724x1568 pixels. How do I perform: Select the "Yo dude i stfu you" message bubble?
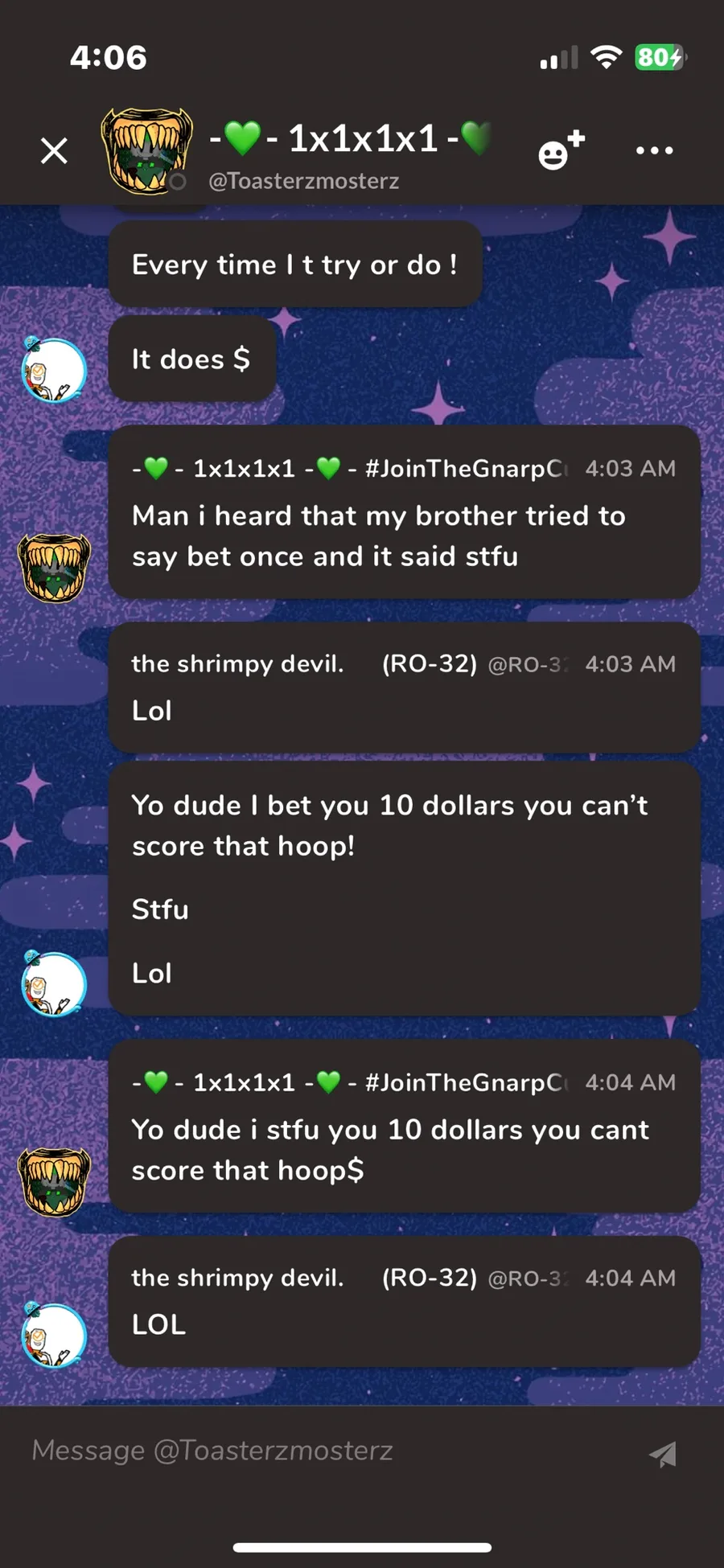coord(404,1125)
